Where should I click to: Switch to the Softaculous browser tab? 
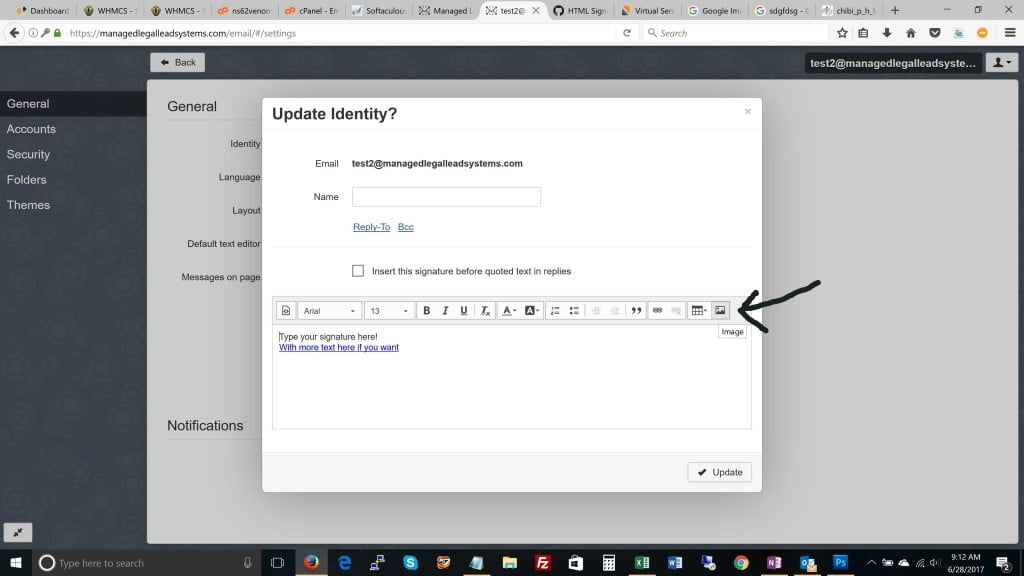tap(379, 10)
